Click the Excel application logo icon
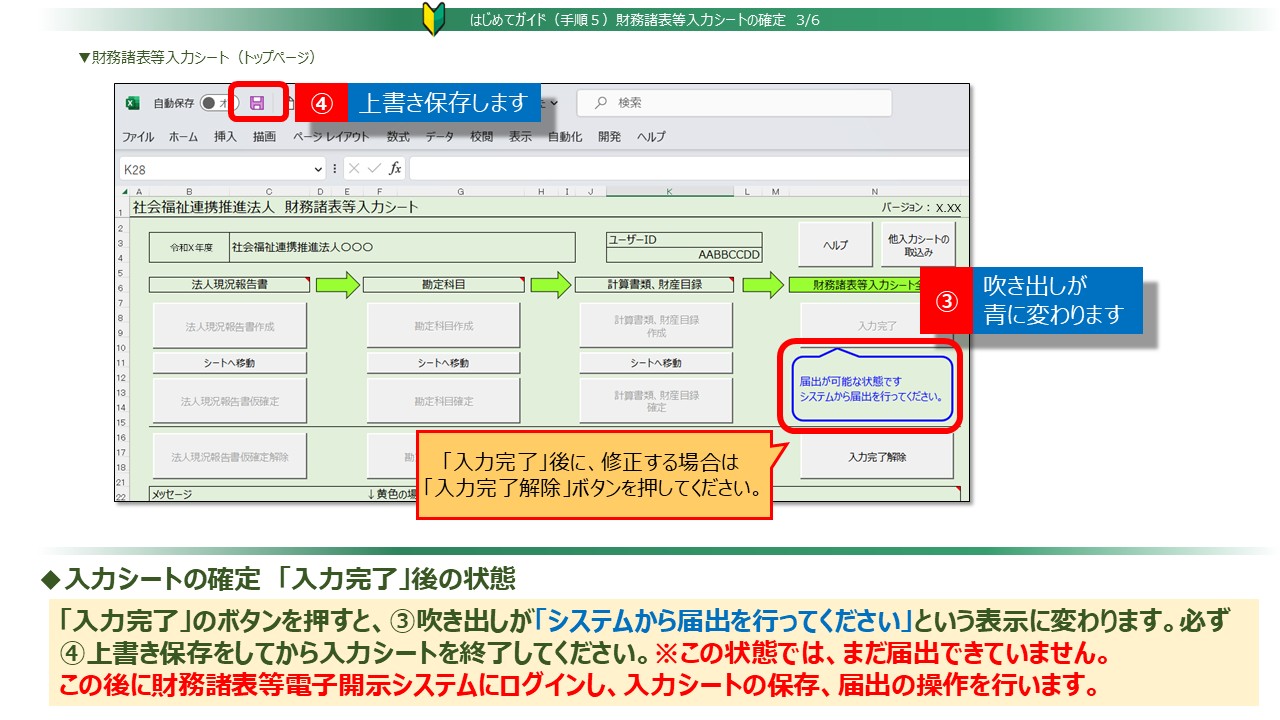The width and height of the screenshot is (1280, 720). (x=132, y=103)
